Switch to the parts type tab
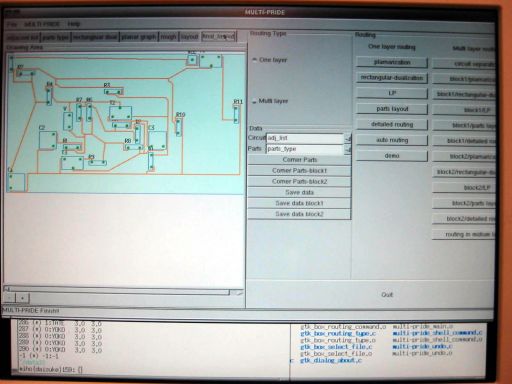512x384 pixels. tap(56, 37)
